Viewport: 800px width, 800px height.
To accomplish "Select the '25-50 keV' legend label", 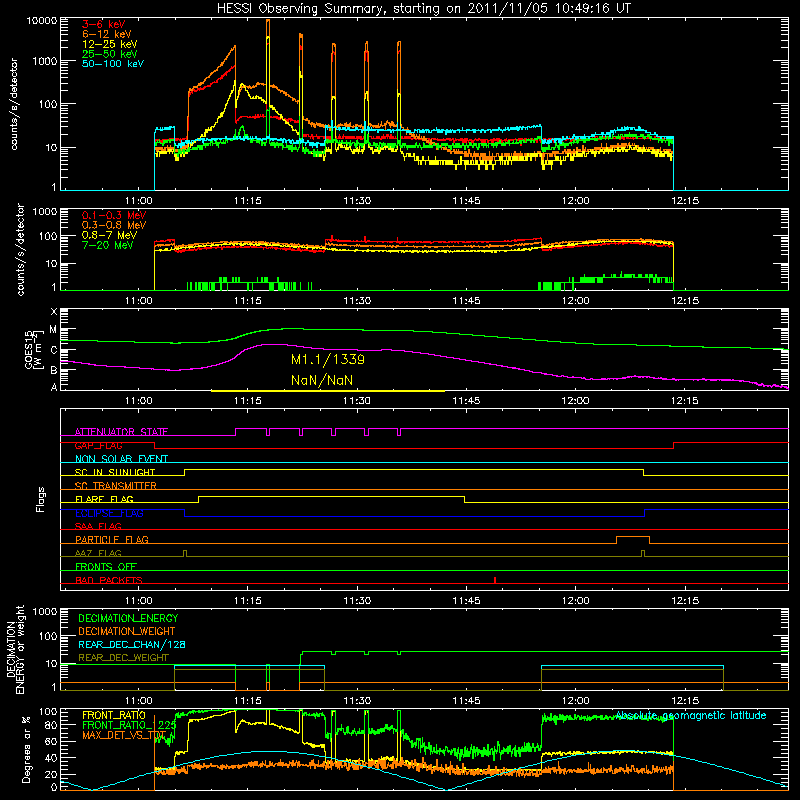I will [x=110, y=54].
